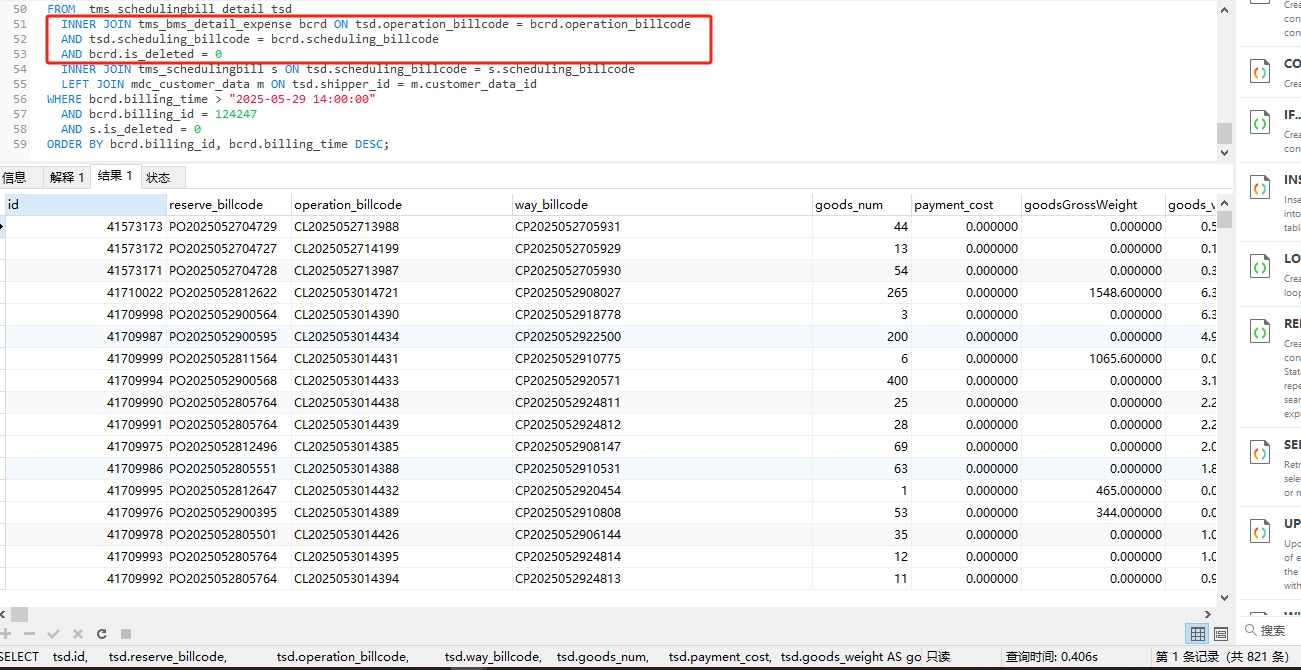
Task: Switch to grid view icon
Action: [1197, 633]
